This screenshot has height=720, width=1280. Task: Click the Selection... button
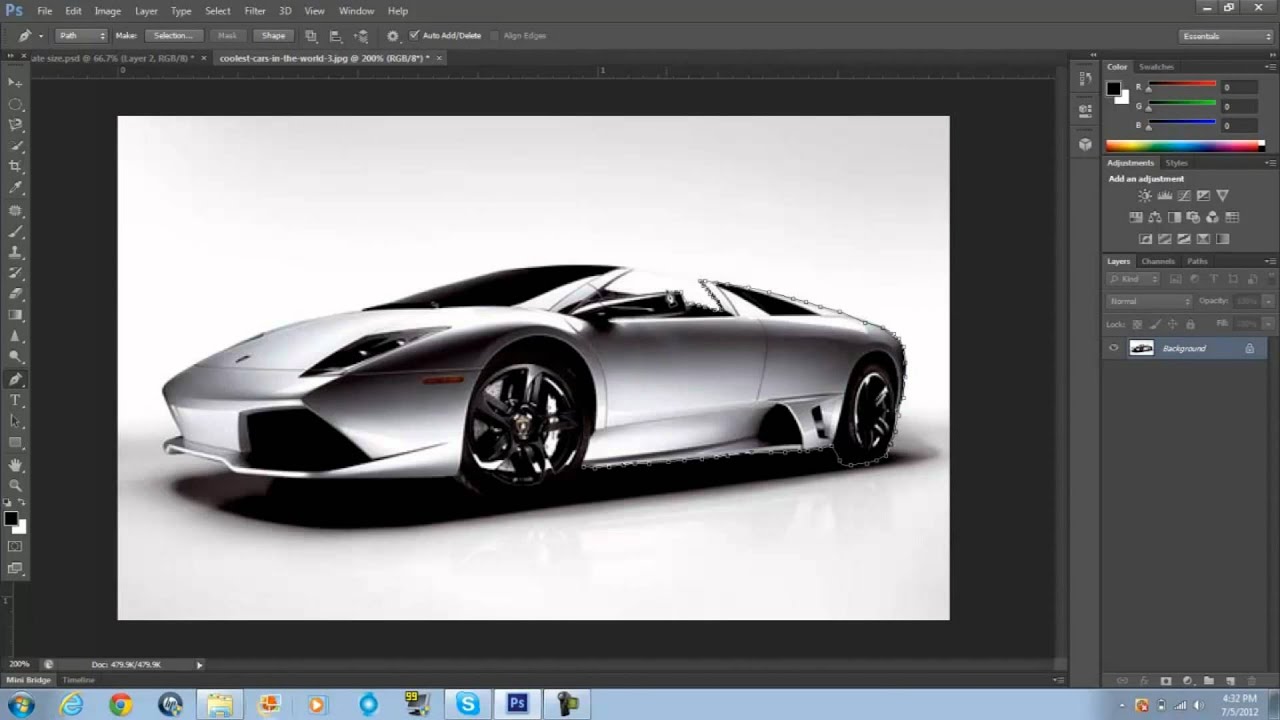173,36
